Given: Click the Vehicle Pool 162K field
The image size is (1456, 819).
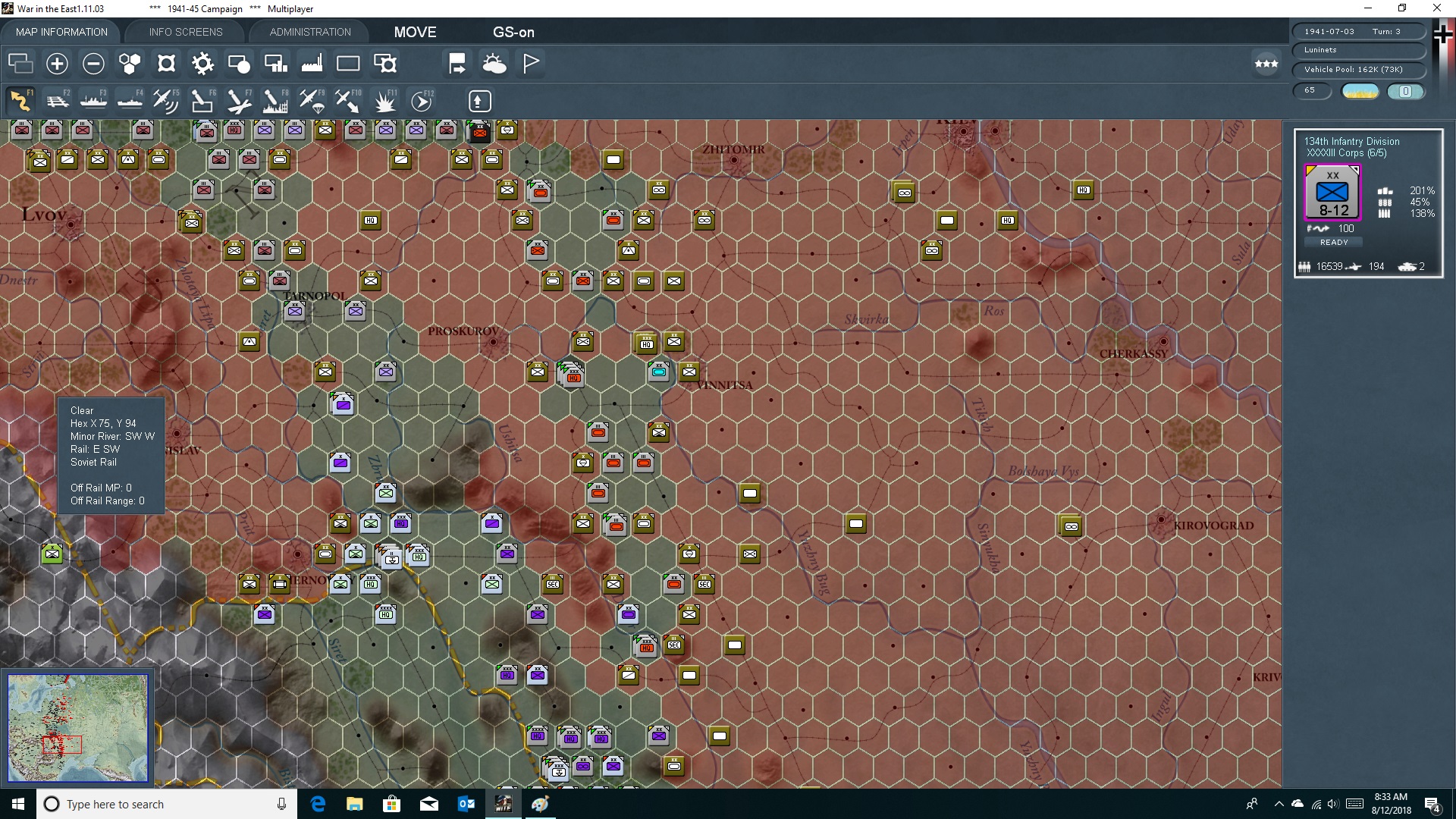Looking at the screenshot, I should pyautogui.click(x=1359, y=70).
